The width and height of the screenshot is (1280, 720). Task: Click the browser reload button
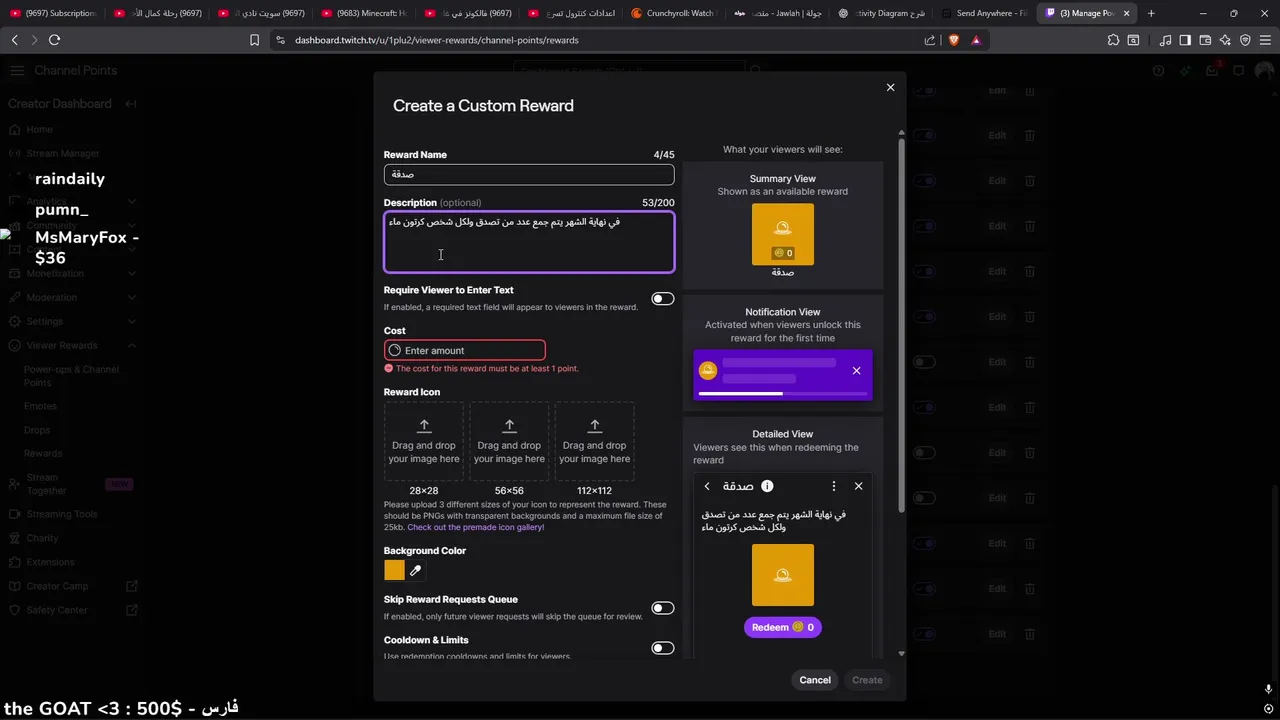(54, 40)
